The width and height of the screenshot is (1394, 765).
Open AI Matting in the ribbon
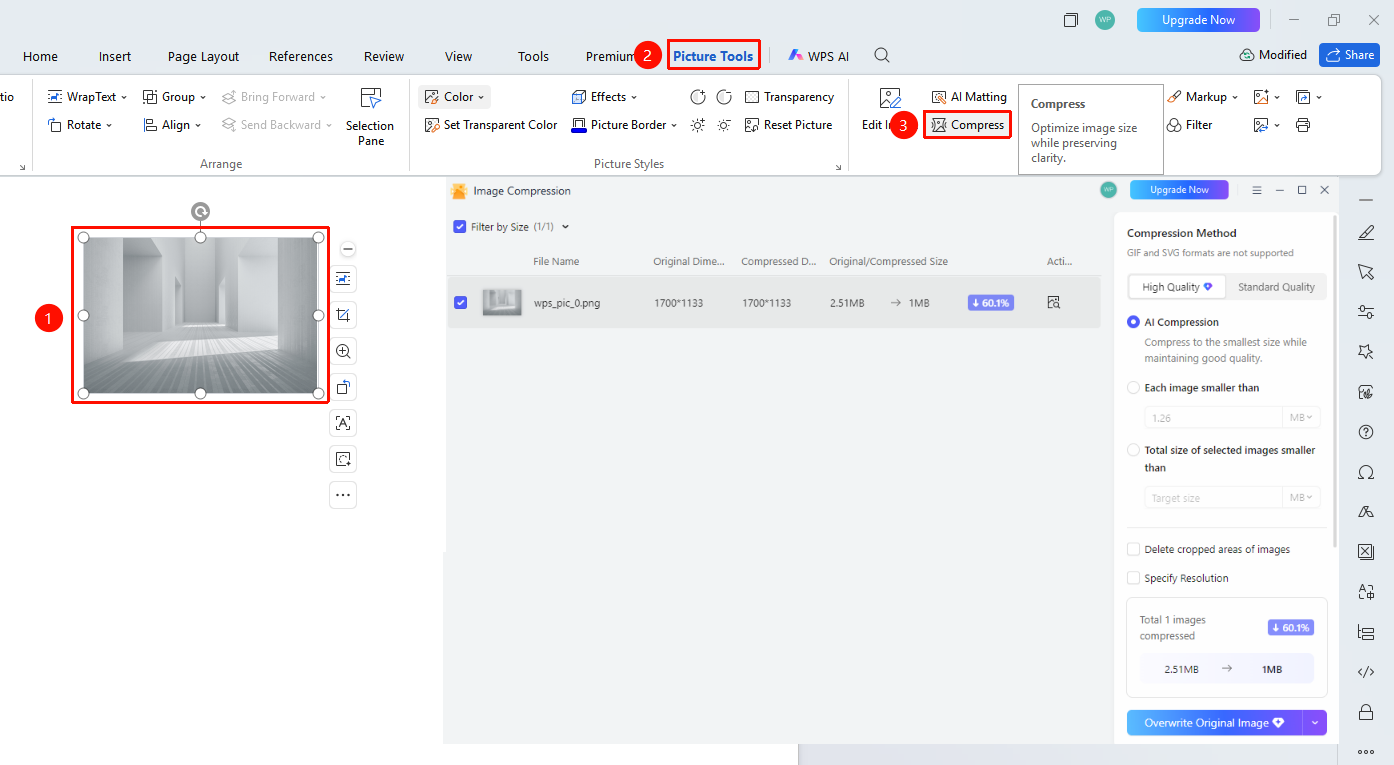click(969, 97)
